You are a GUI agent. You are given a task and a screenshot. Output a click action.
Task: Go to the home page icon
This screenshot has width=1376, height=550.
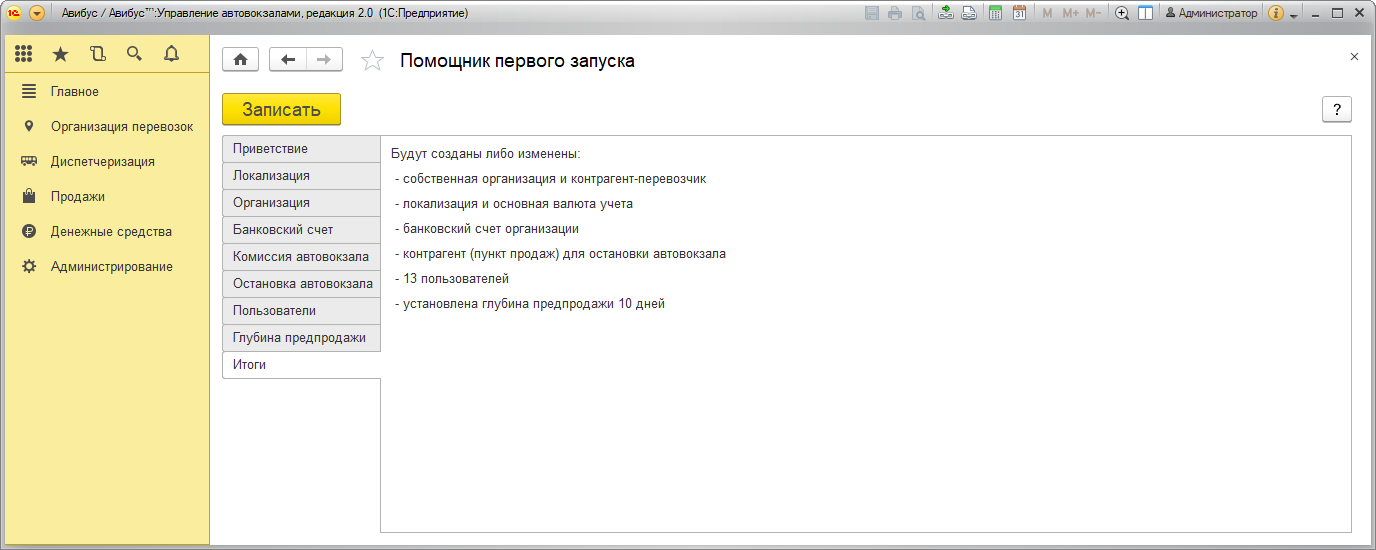coord(240,60)
